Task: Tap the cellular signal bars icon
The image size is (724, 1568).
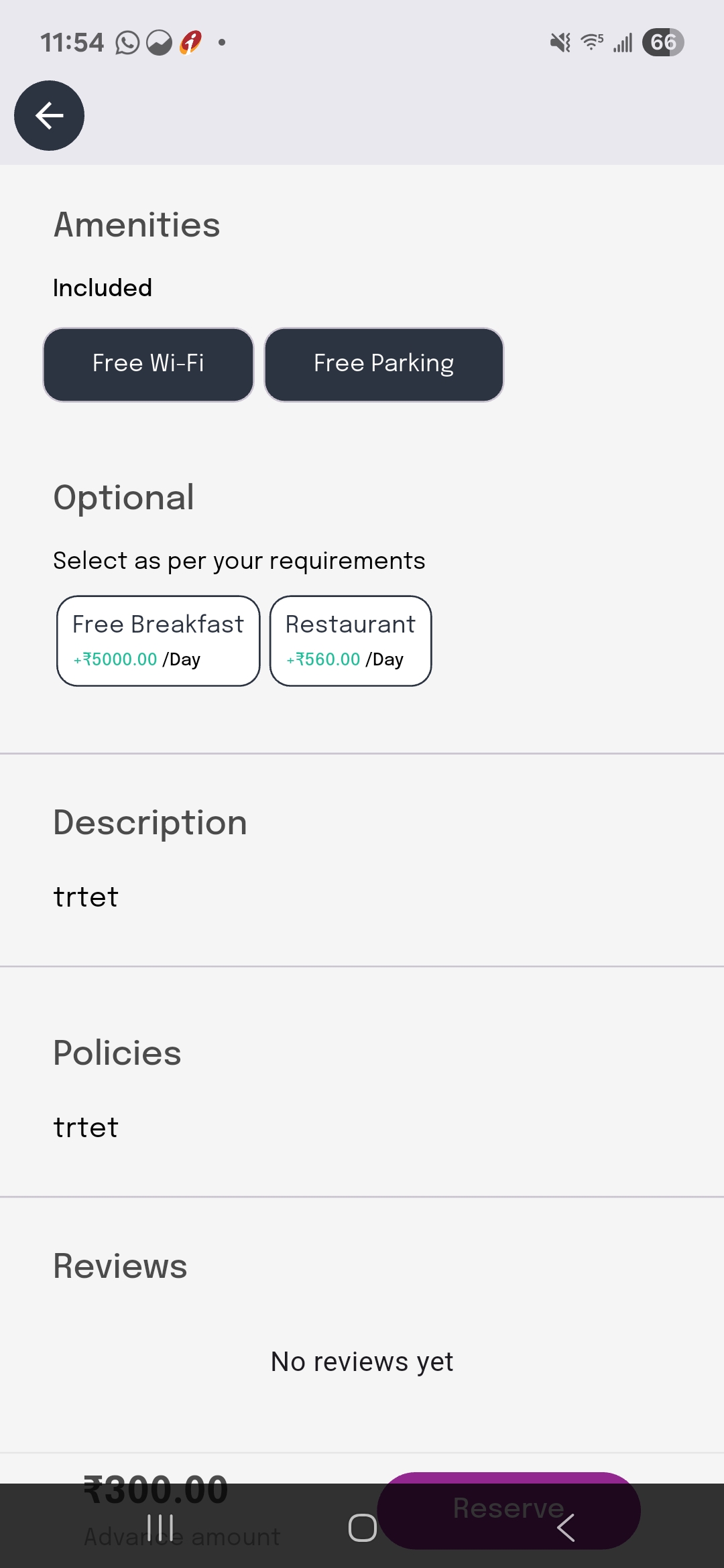Action: [623, 43]
